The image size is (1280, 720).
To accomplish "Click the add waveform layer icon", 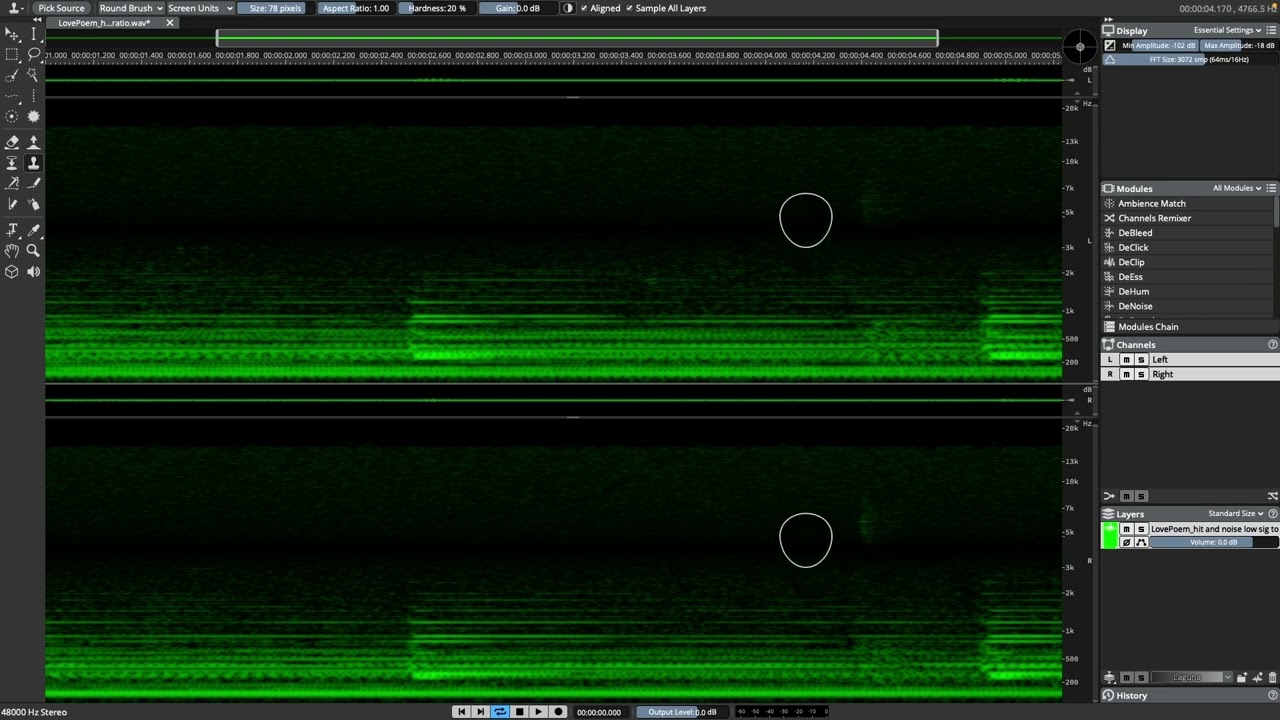I will coord(1256,677).
